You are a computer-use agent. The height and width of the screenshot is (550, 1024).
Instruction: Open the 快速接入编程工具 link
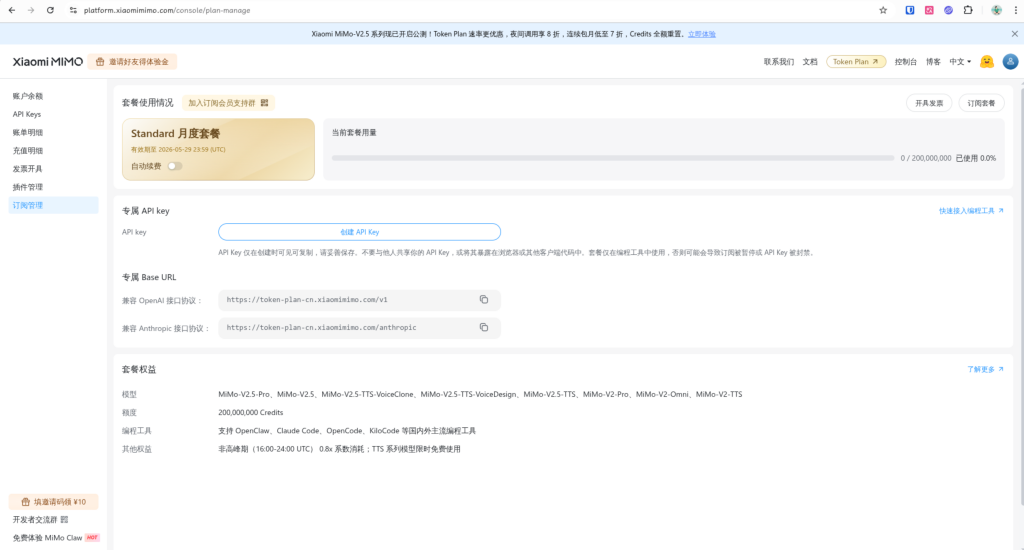(x=971, y=211)
